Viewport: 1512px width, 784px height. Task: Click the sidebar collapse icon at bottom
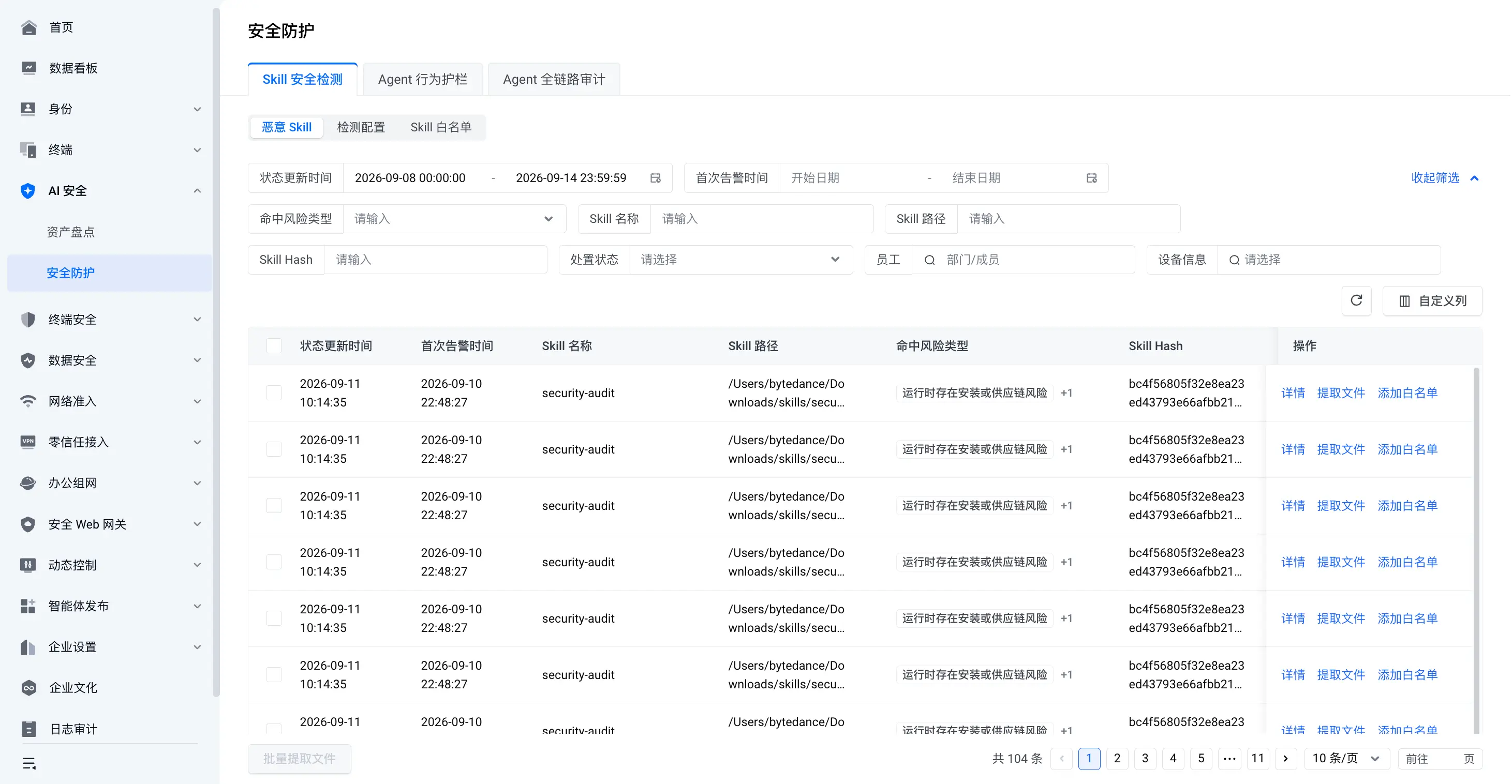coord(29,763)
